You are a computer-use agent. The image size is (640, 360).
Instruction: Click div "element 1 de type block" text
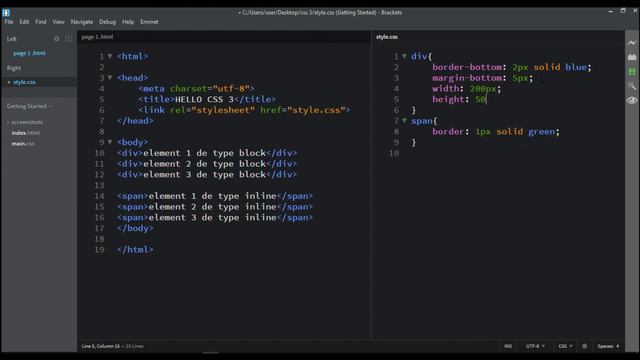point(204,153)
